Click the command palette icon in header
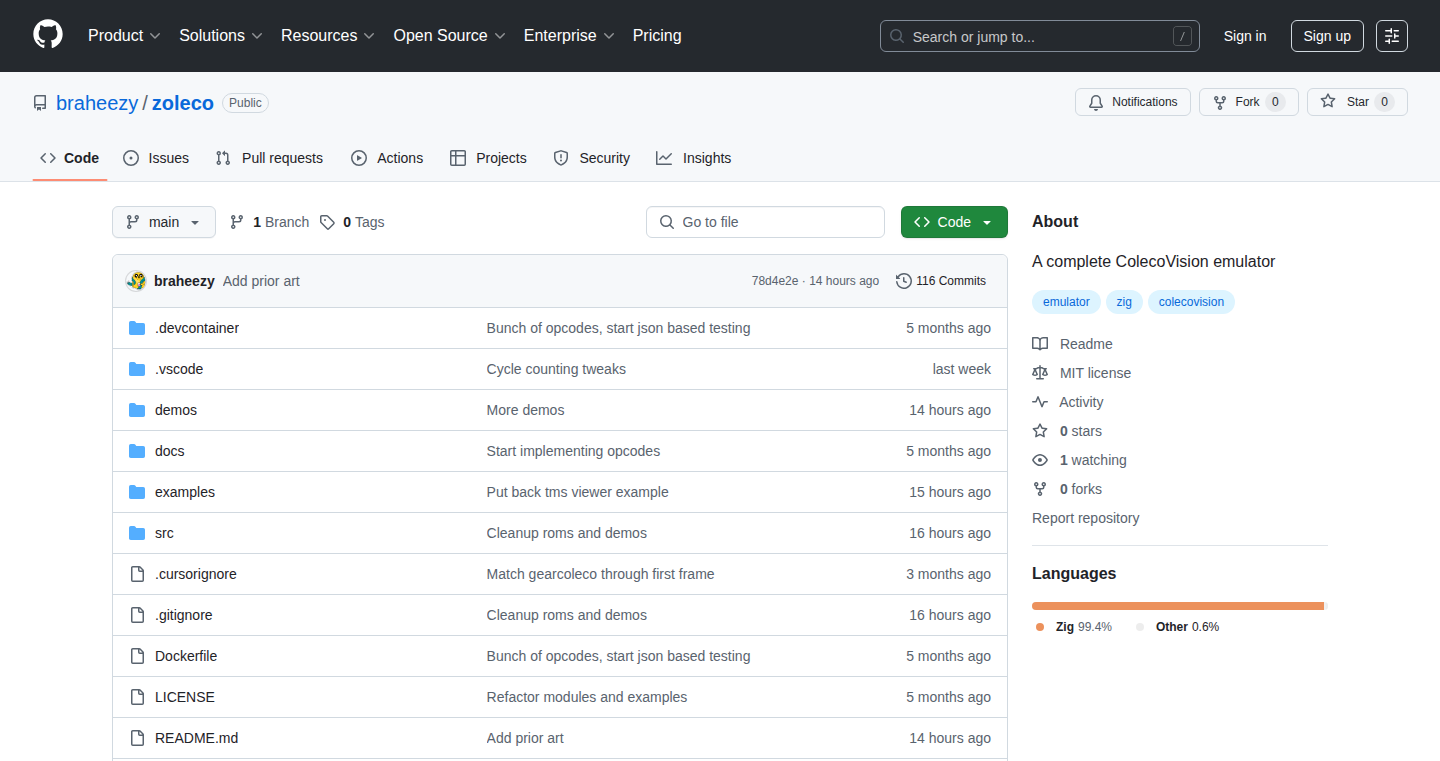Image resolution: width=1440 pixels, height=761 pixels. pos(1392,36)
